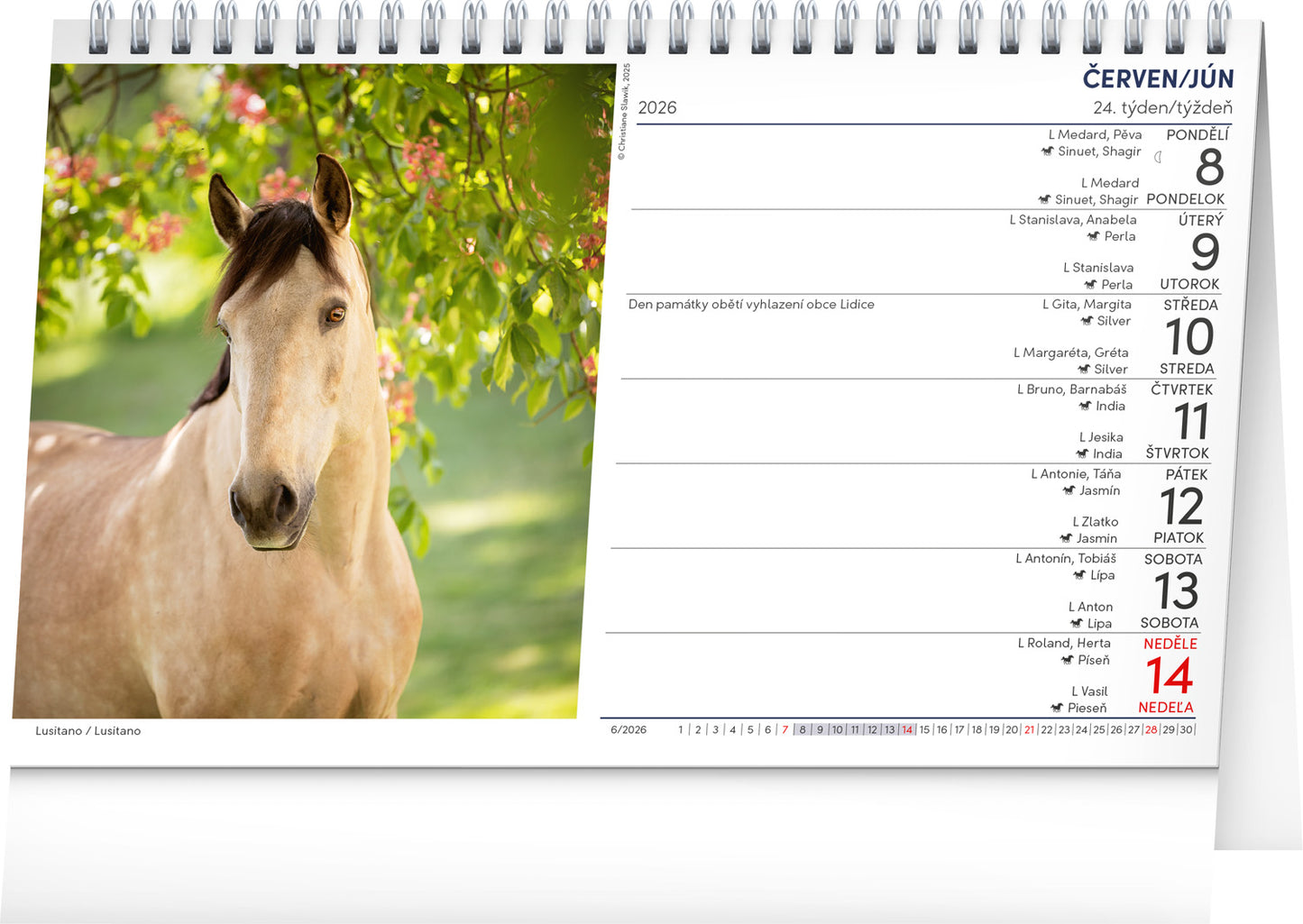1303x924 pixels.
Task: Click the 2026 year label above the week
Action: tap(656, 108)
